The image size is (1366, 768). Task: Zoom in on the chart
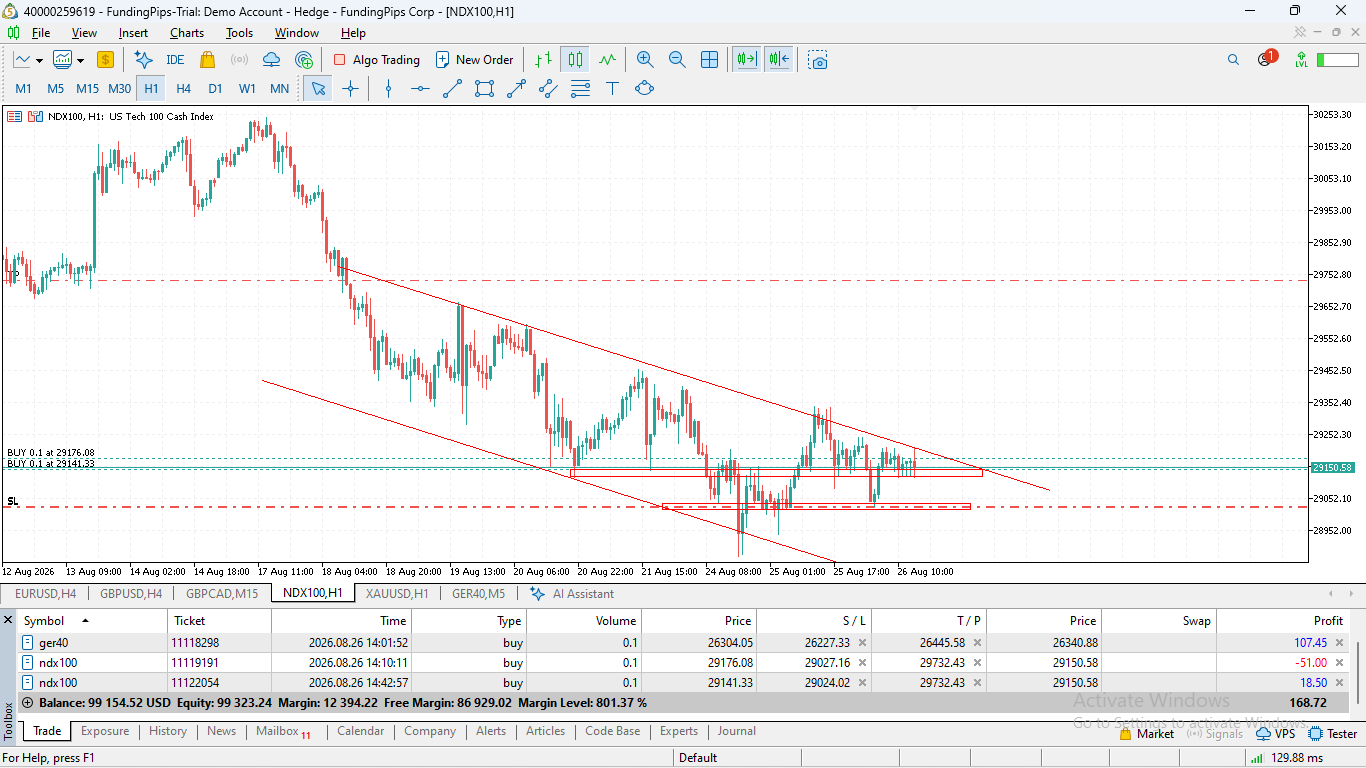click(645, 60)
